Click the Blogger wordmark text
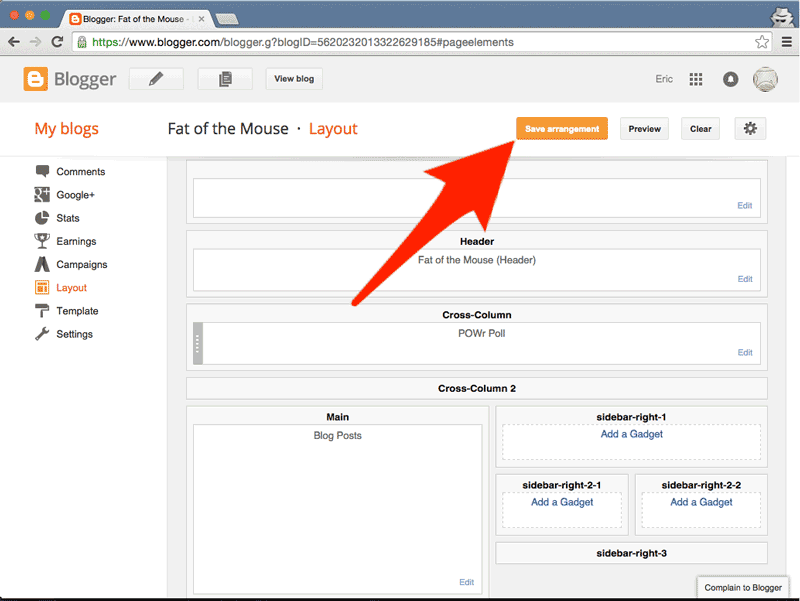The height and width of the screenshot is (601, 800). click(x=85, y=79)
